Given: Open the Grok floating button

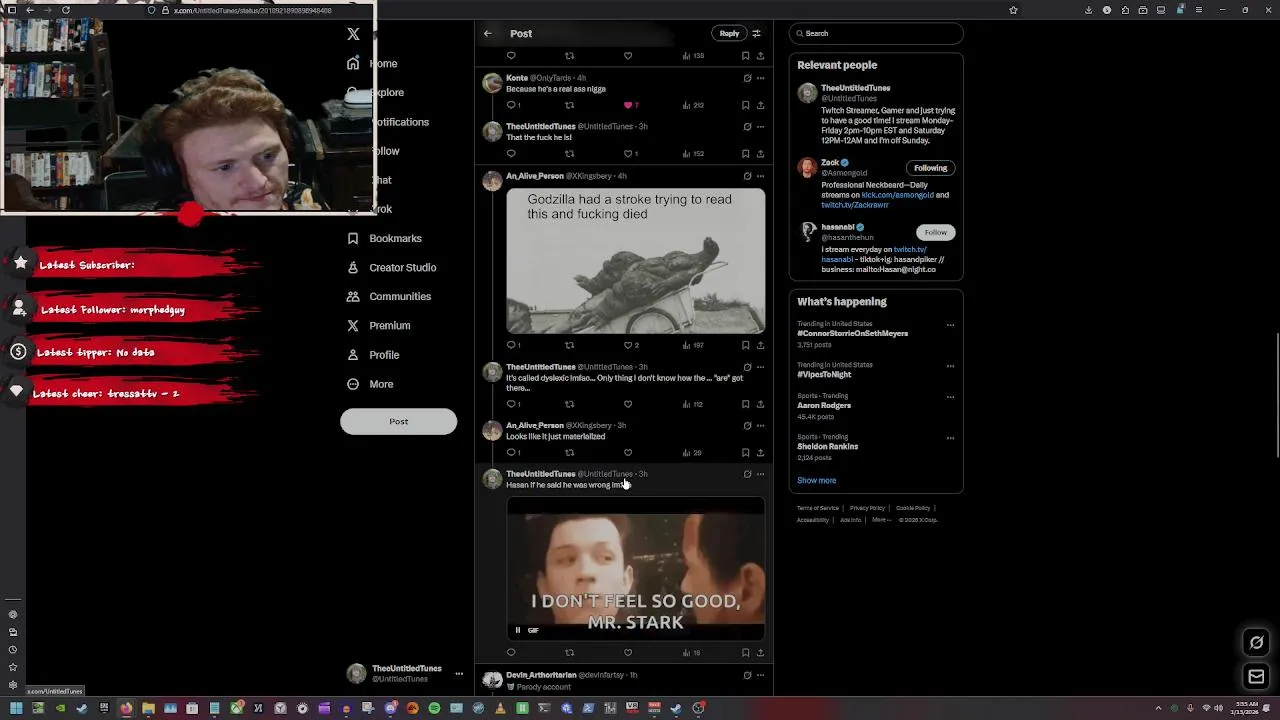Looking at the screenshot, I should point(1257,643).
